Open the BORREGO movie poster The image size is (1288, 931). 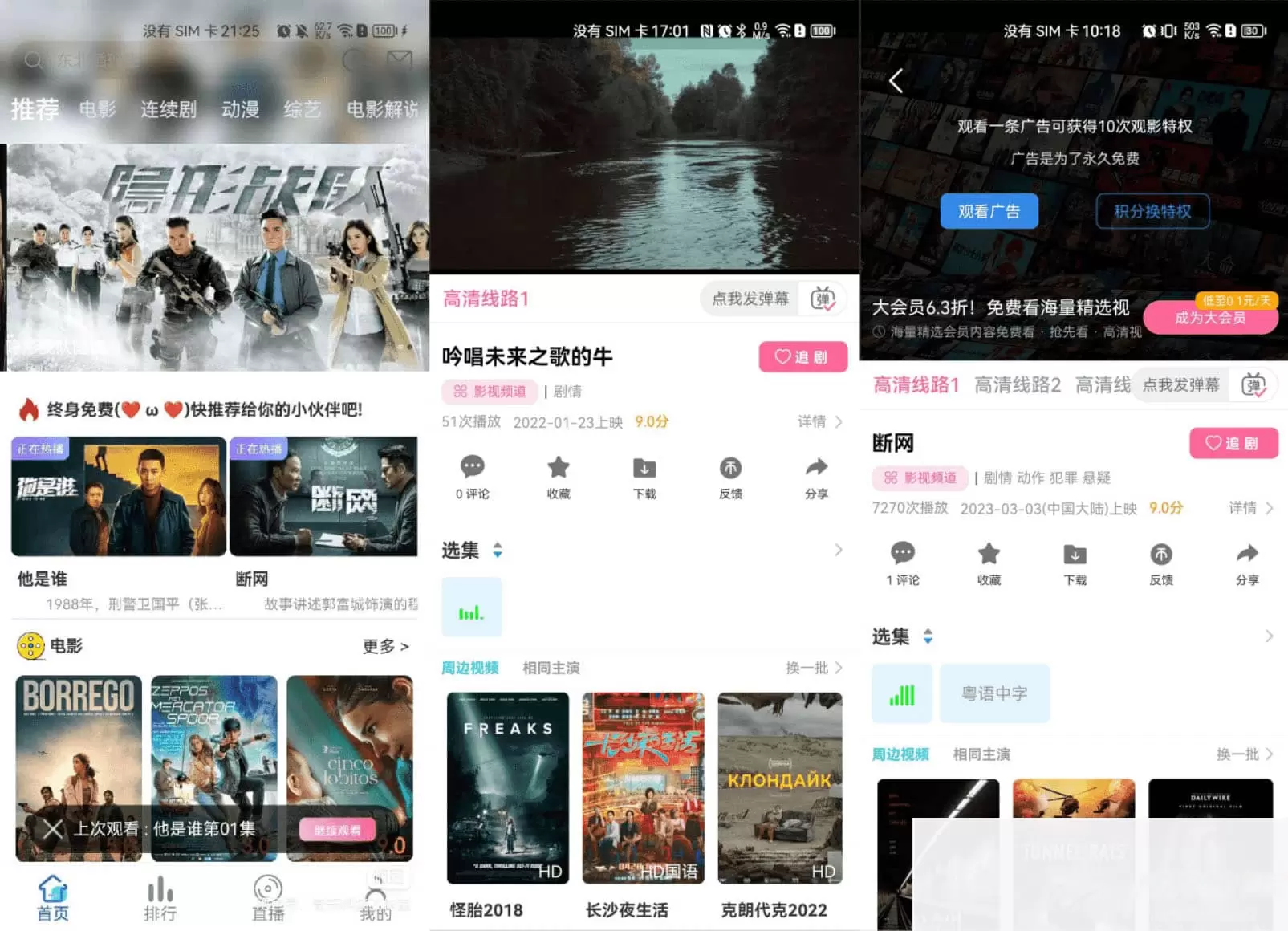pyautogui.click(x=79, y=768)
